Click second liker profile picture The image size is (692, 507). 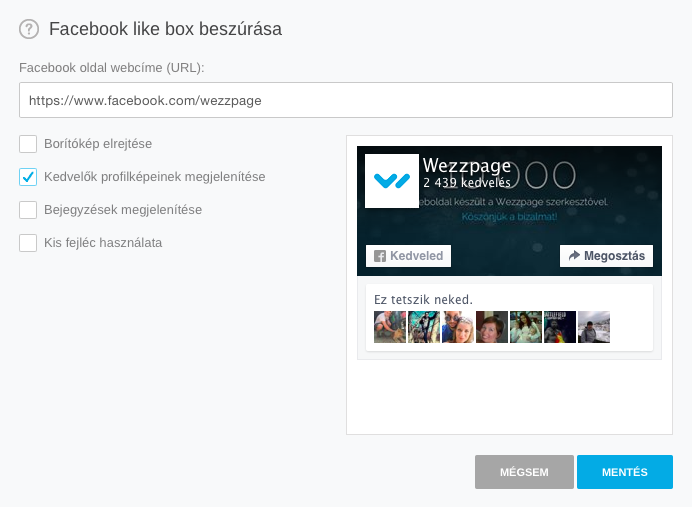tap(424, 327)
